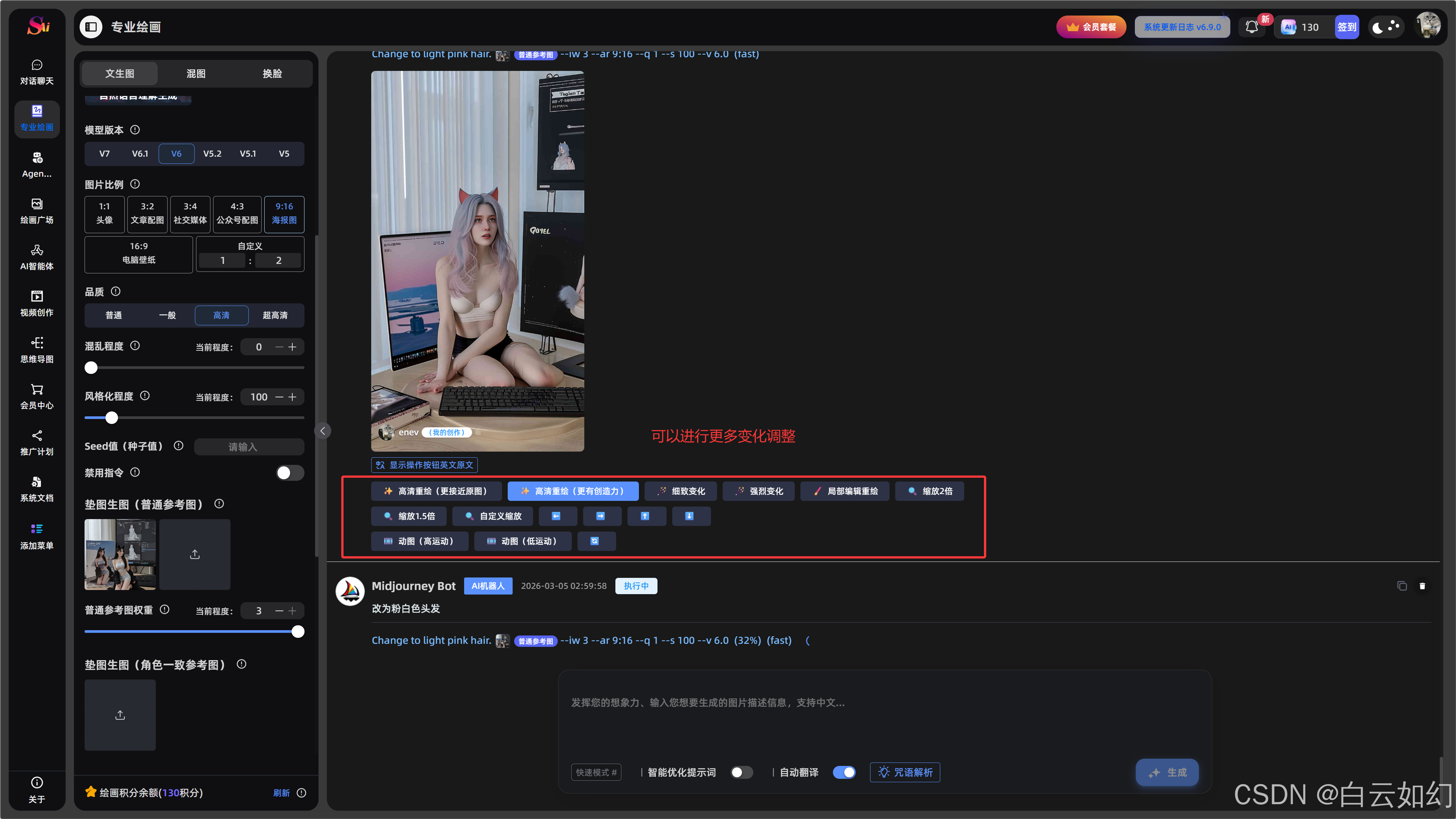Collapse the left settings panel chevron
The height and width of the screenshot is (819, 1456).
[322, 431]
